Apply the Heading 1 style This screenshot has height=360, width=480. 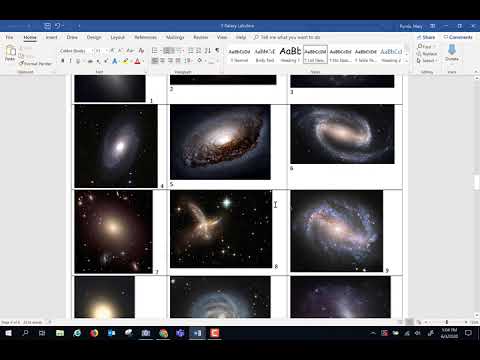[x=290, y=55]
